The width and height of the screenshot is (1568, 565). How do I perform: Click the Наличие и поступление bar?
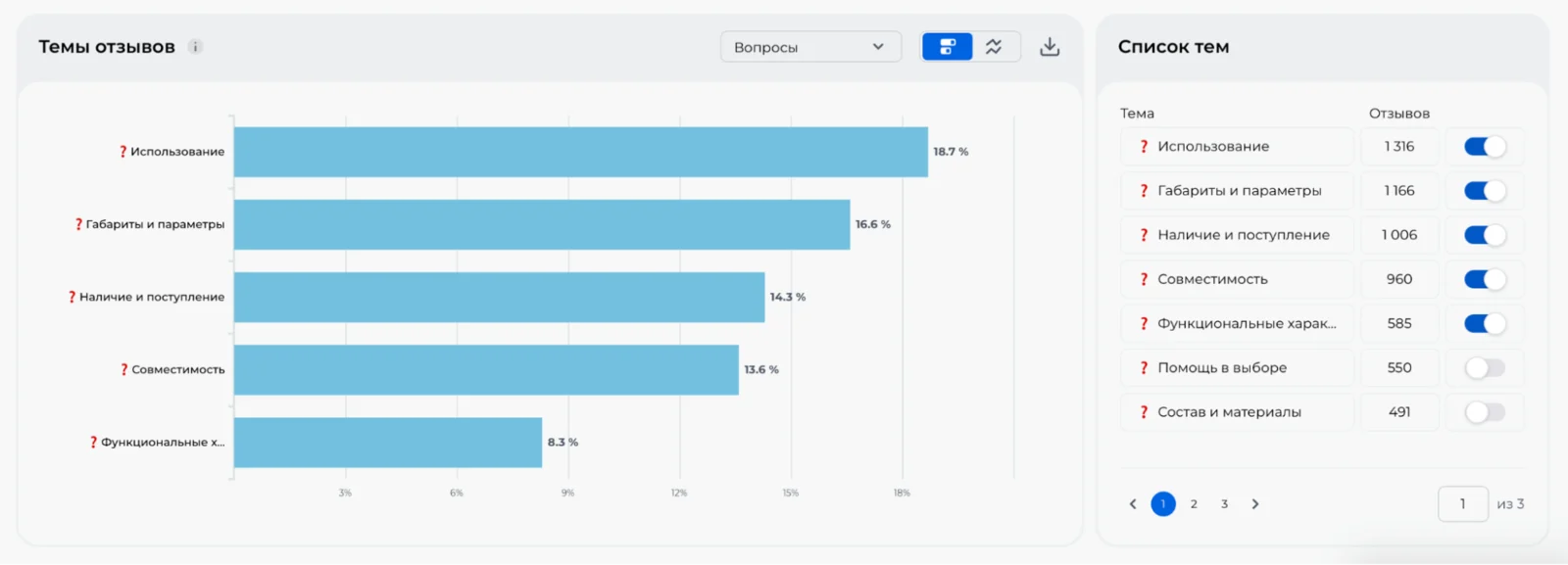pos(499,297)
